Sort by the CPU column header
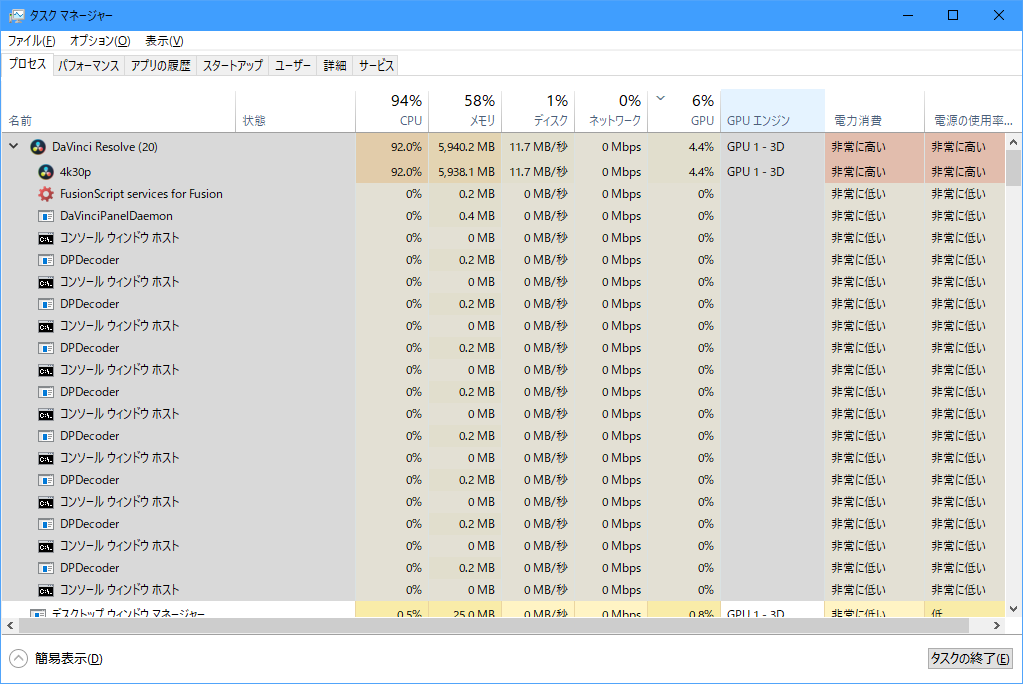Image resolution: width=1023 pixels, height=684 pixels. (392, 111)
